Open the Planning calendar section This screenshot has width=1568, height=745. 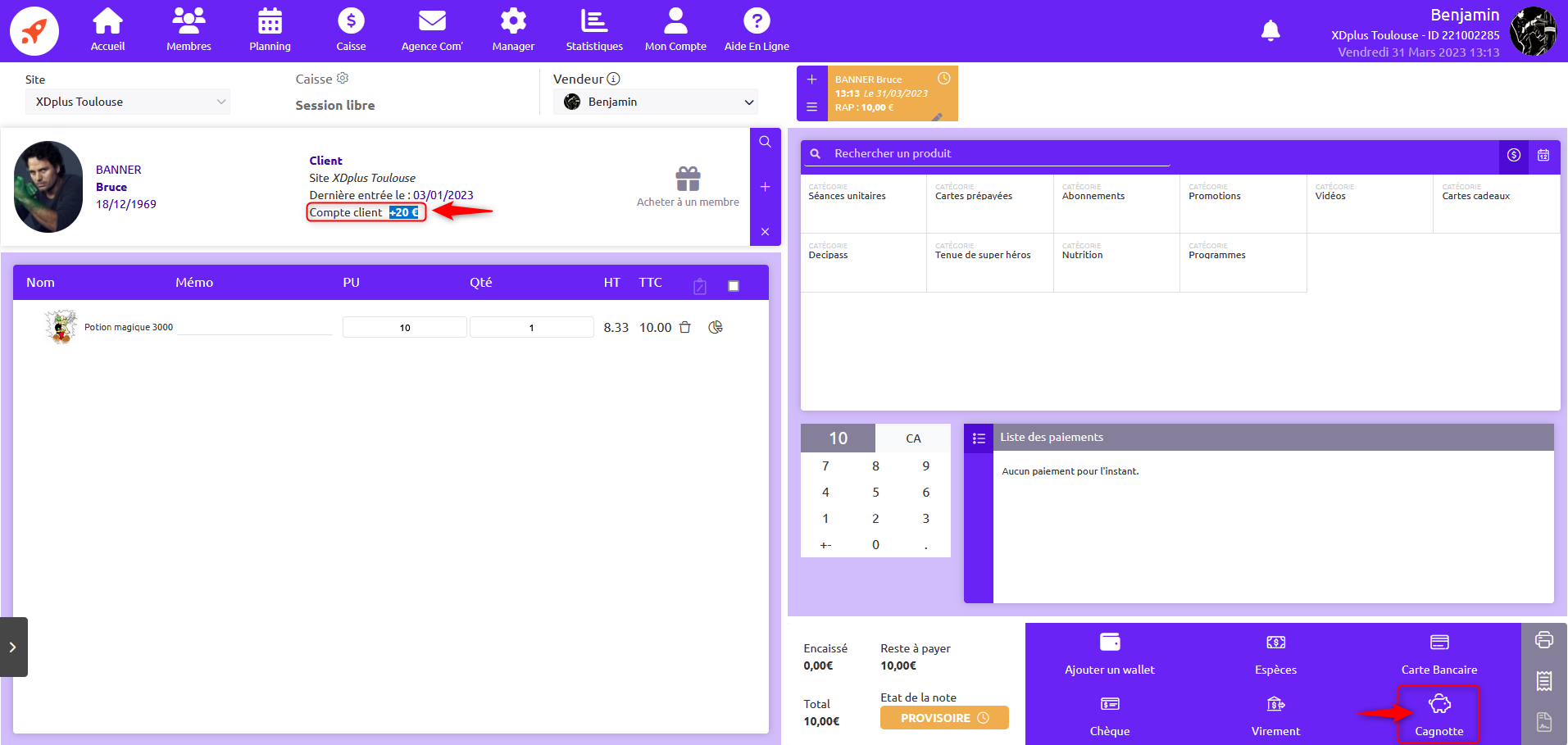pos(270,30)
